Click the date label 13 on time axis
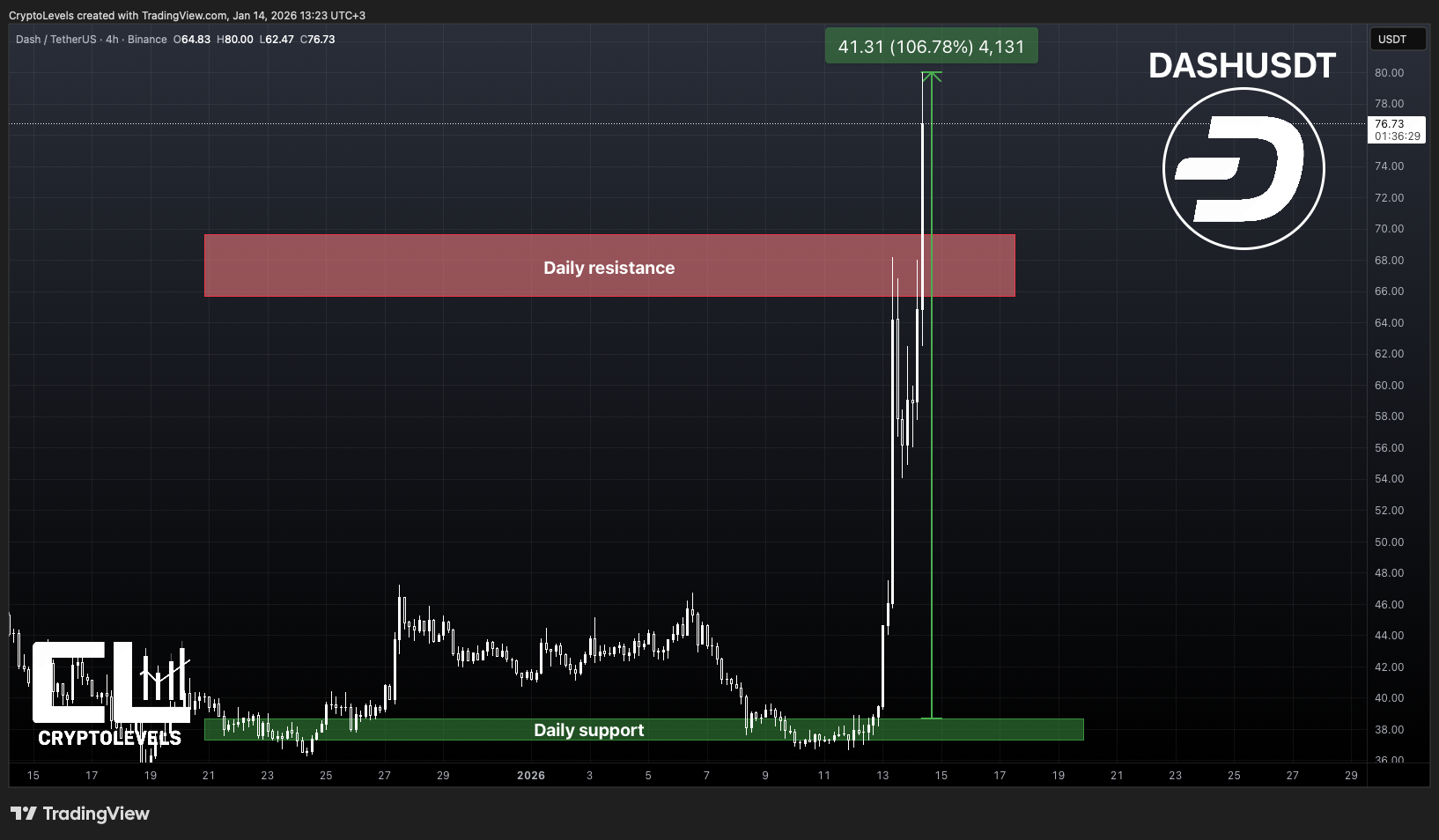Screen dimensions: 1439x840 click(x=882, y=776)
